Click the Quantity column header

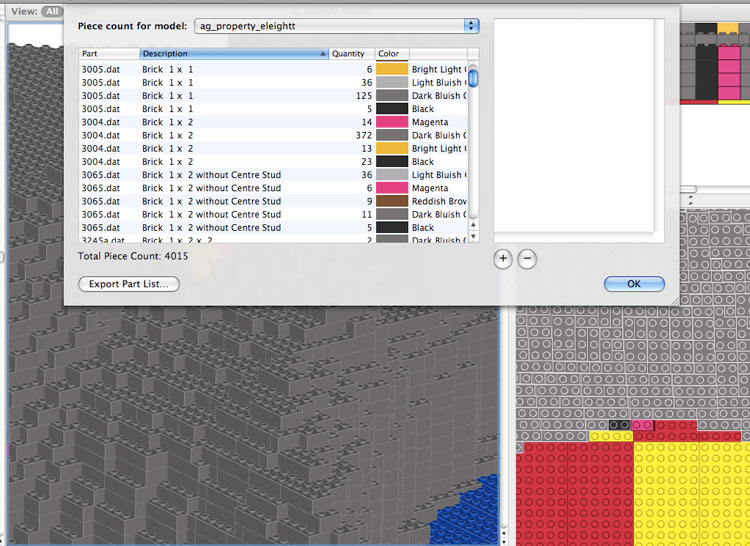click(x=351, y=54)
